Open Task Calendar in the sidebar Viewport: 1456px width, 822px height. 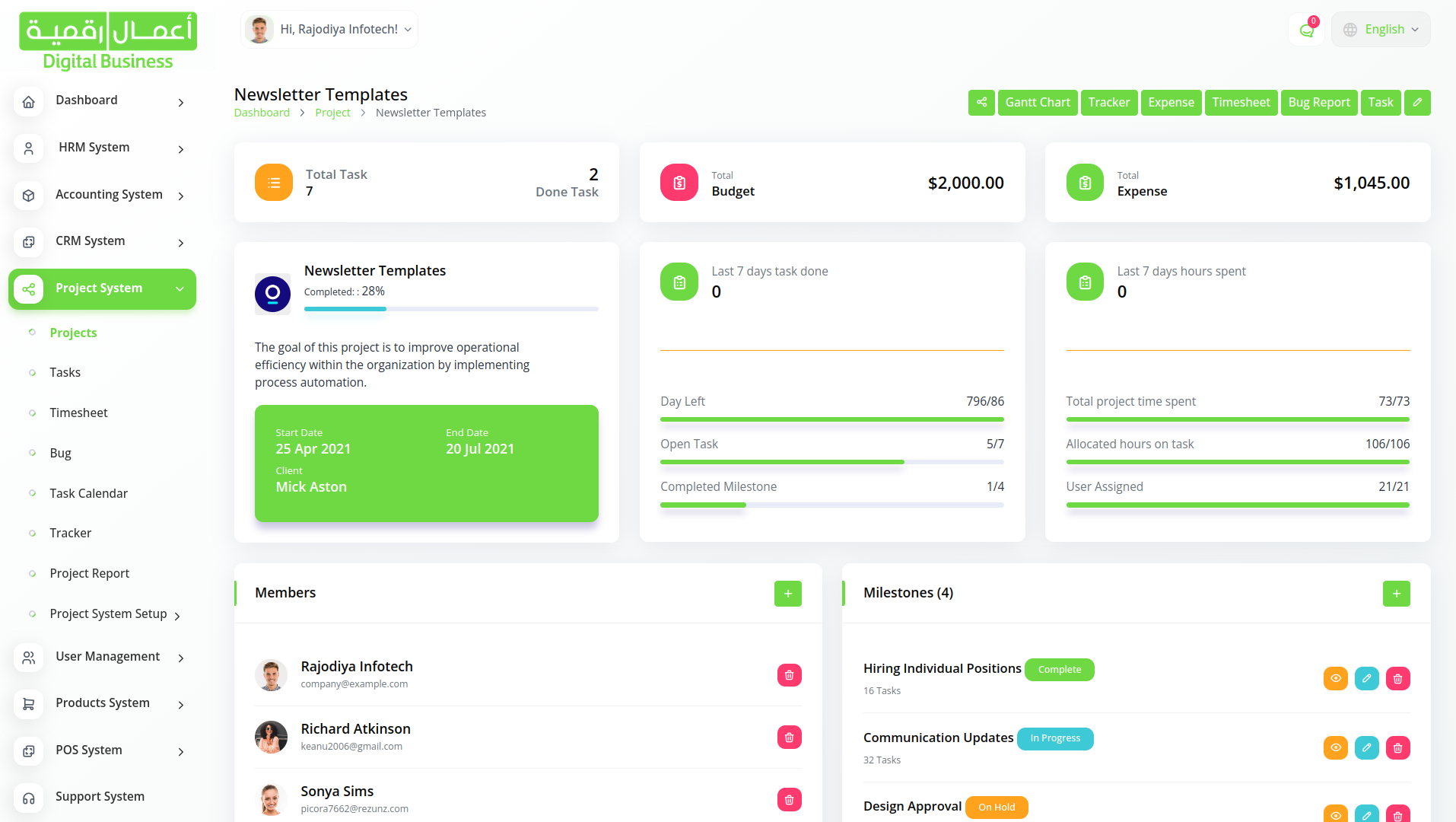click(88, 493)
